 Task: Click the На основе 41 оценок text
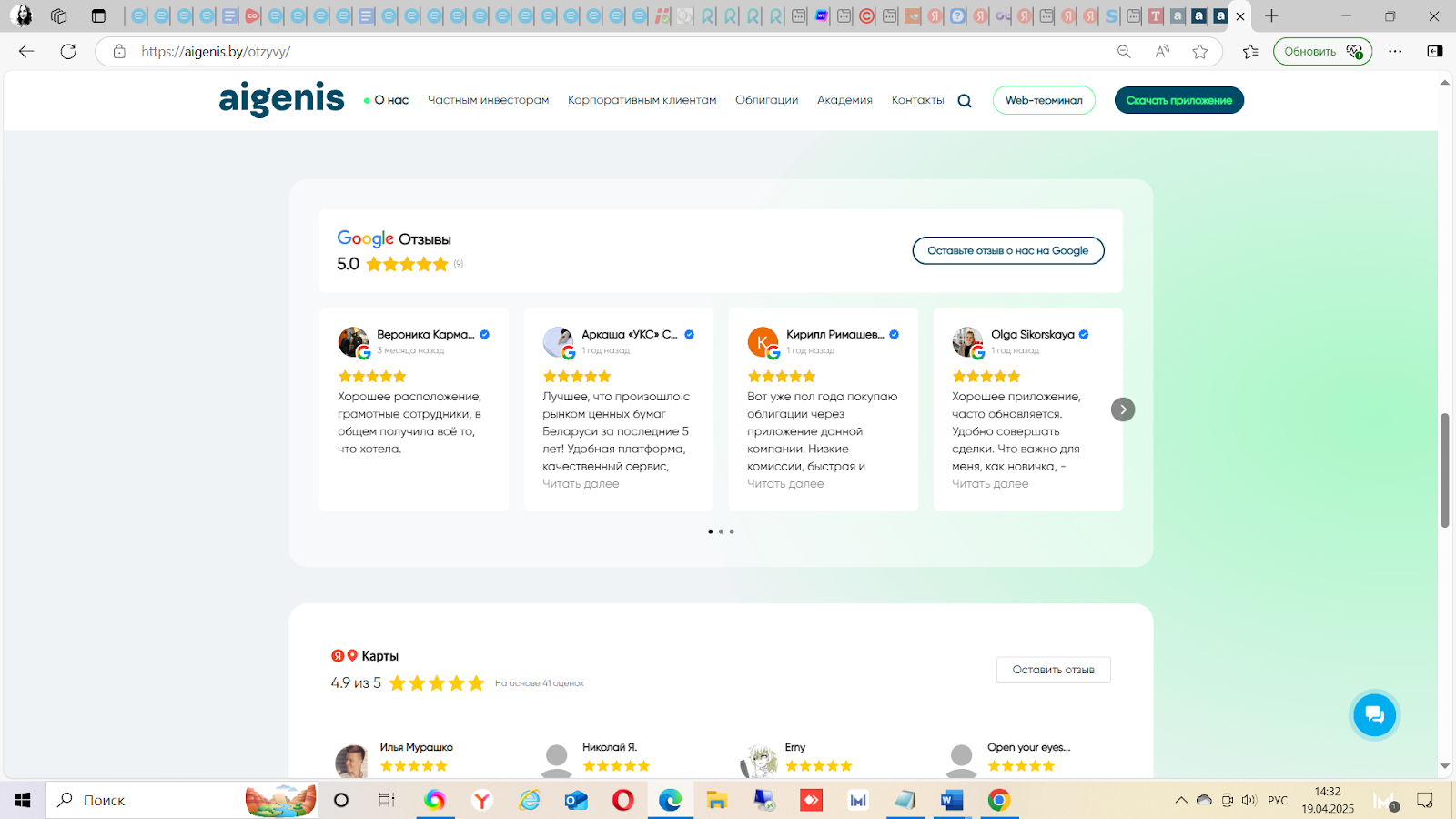[x=540, y=683]
